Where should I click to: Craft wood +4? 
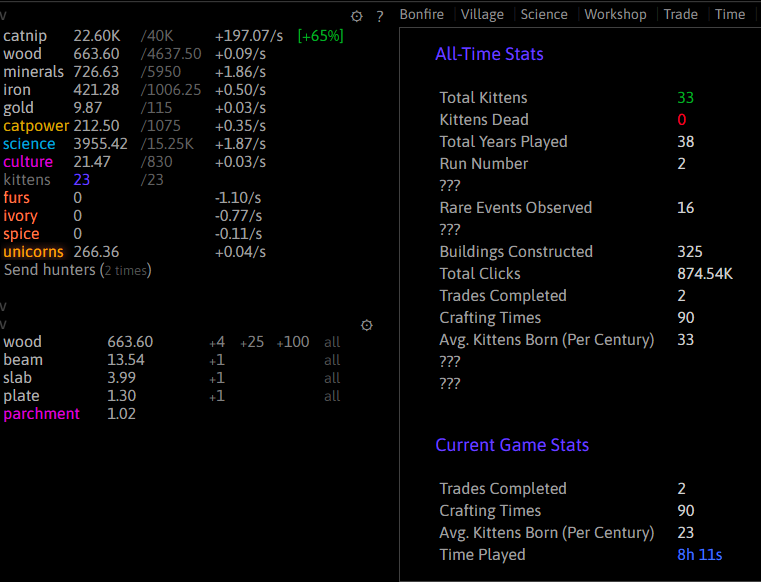[217, 342]
